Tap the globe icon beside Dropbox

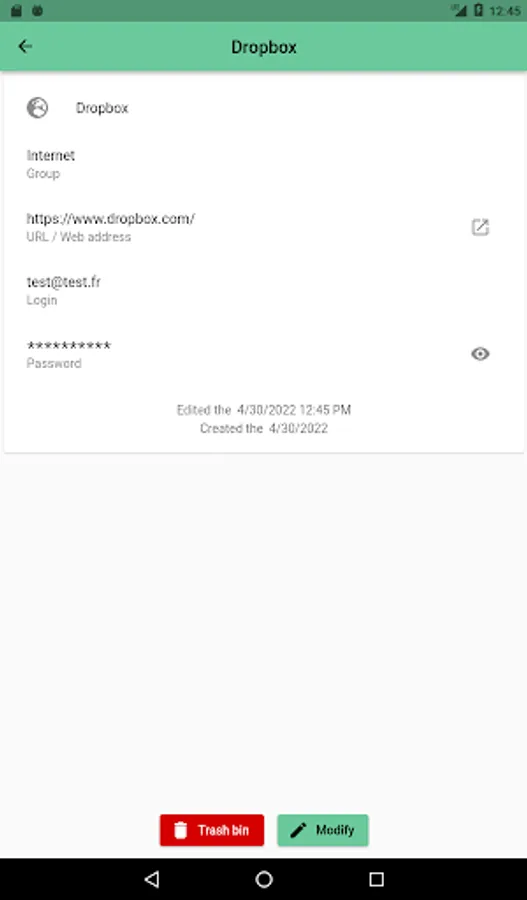coord(37,108)
